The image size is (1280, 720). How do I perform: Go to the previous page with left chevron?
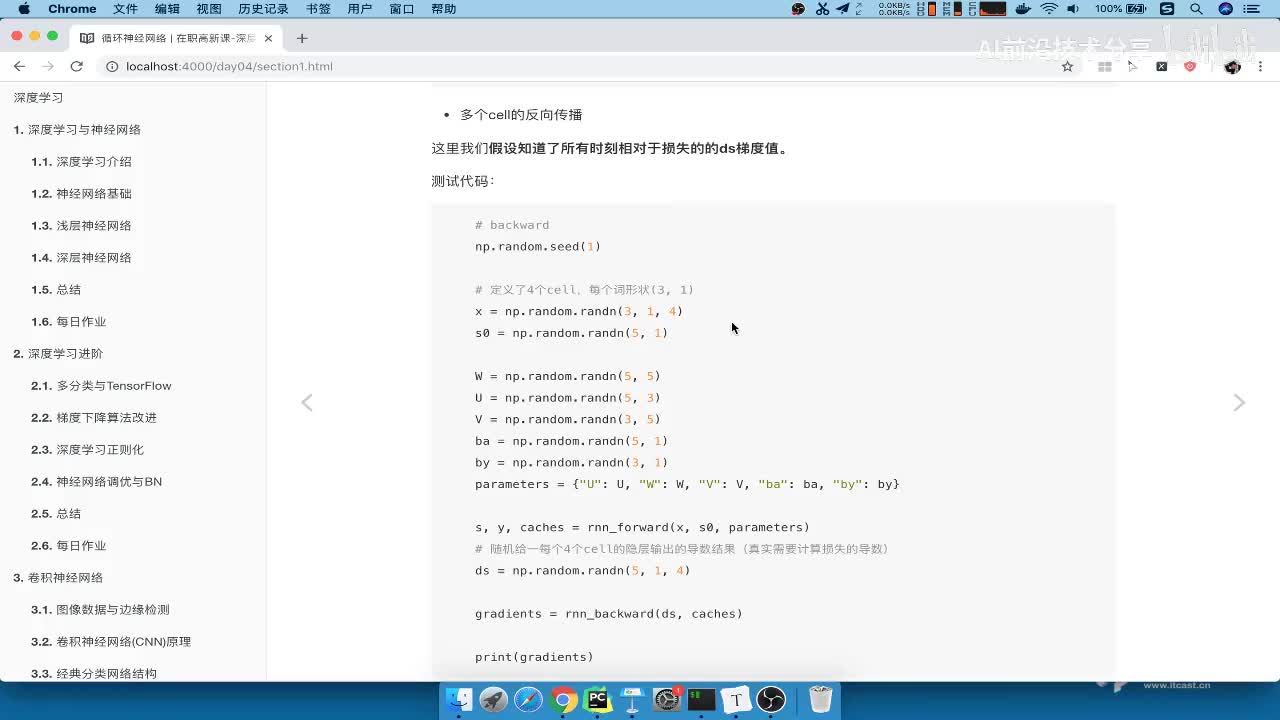coord(307,402)
